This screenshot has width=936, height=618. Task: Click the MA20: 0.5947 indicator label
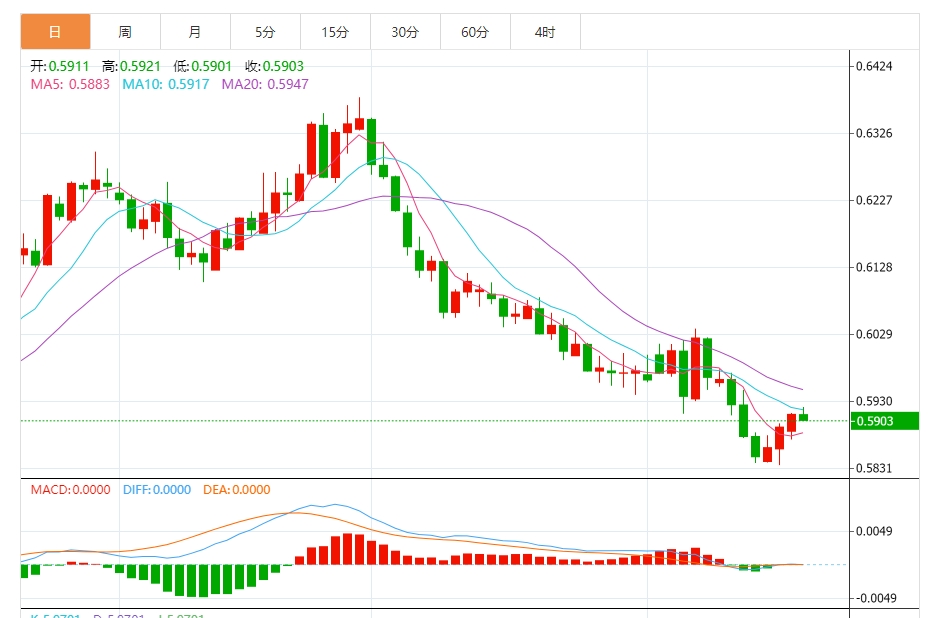[265, 84]
